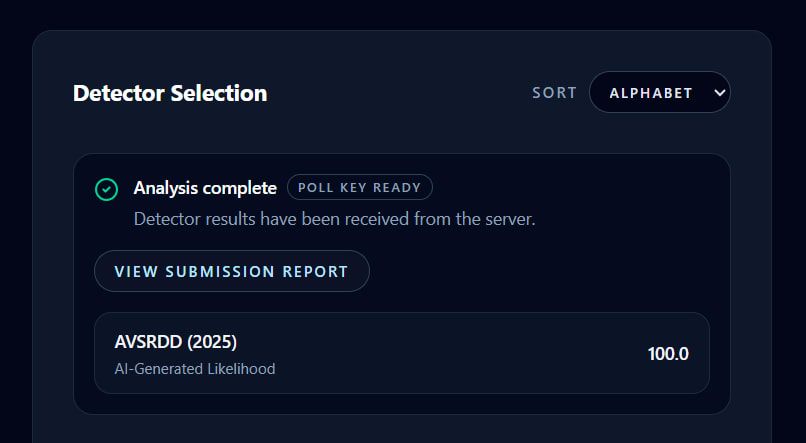Viewport: 806px width, 443px height.
Task: Click the AI-Generated Likelihood caption
Action: [x=195, y=369]
